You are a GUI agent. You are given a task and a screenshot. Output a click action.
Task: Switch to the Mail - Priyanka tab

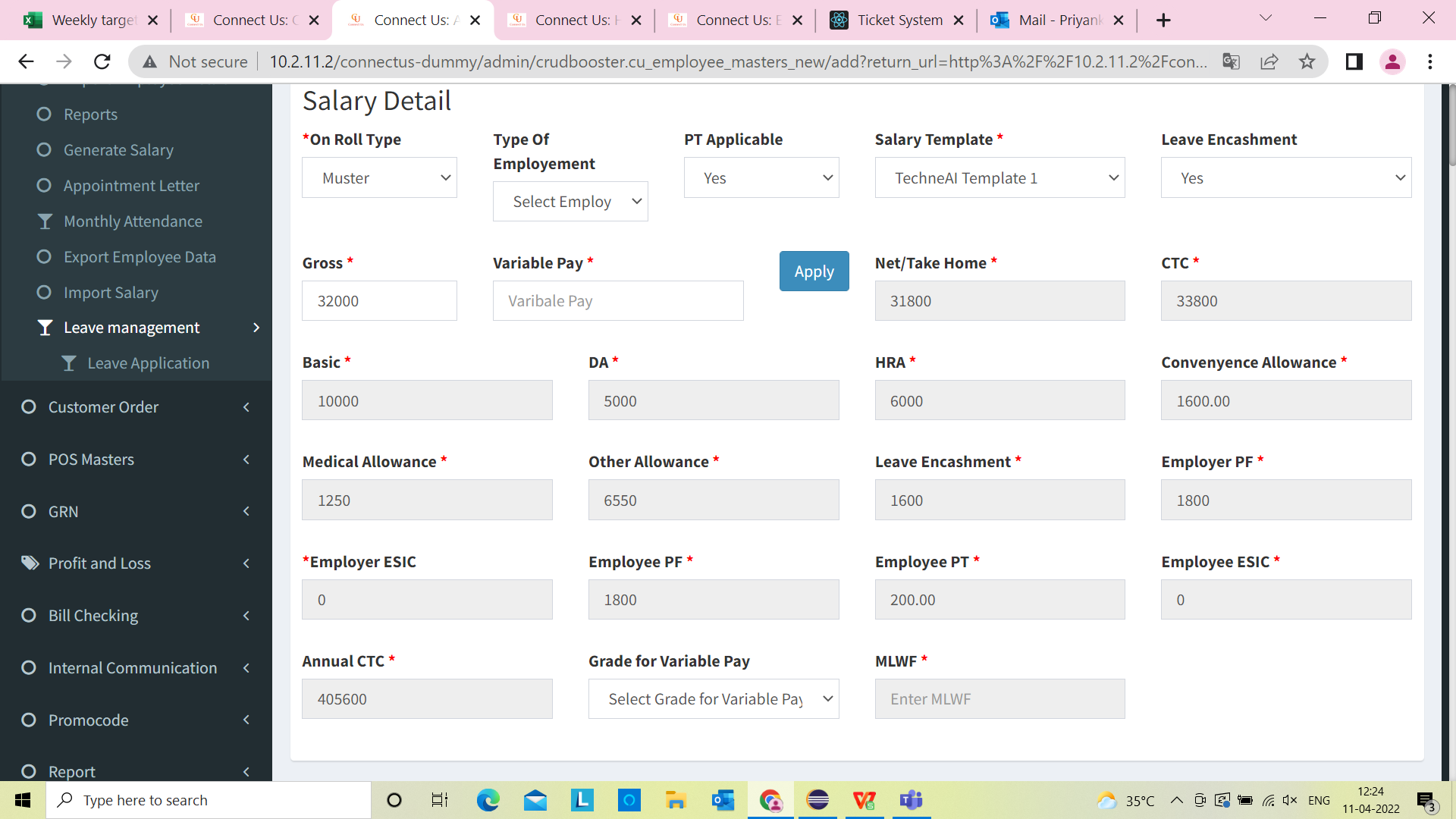tap(1058, 20)
